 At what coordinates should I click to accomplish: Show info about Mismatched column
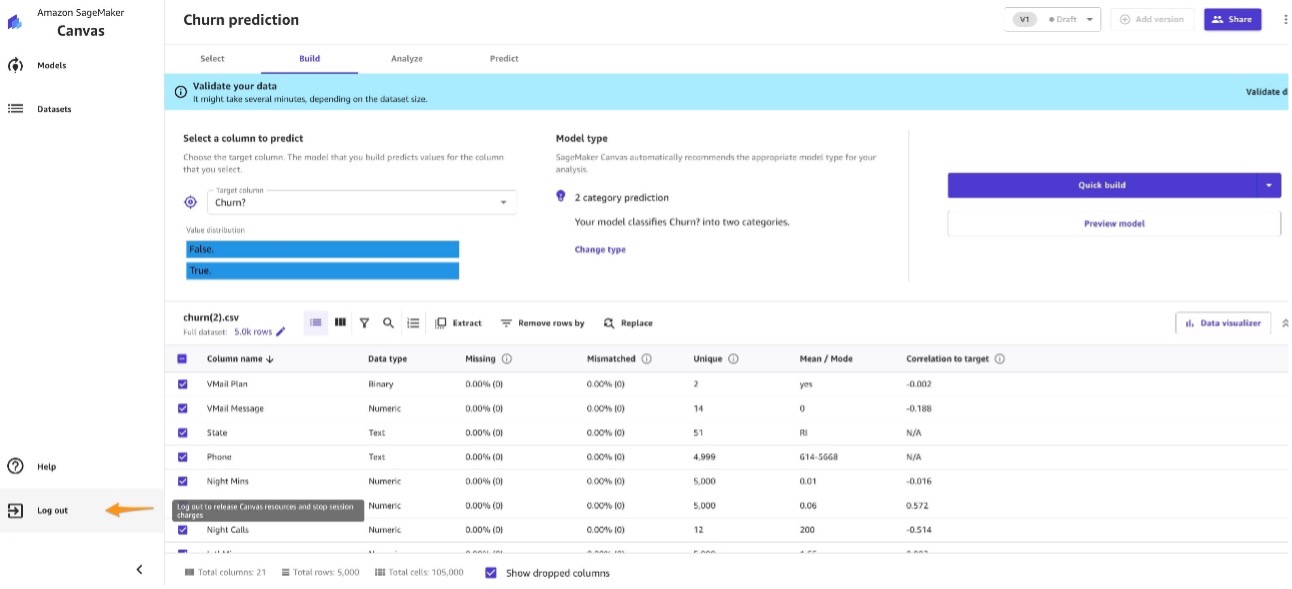646,359
